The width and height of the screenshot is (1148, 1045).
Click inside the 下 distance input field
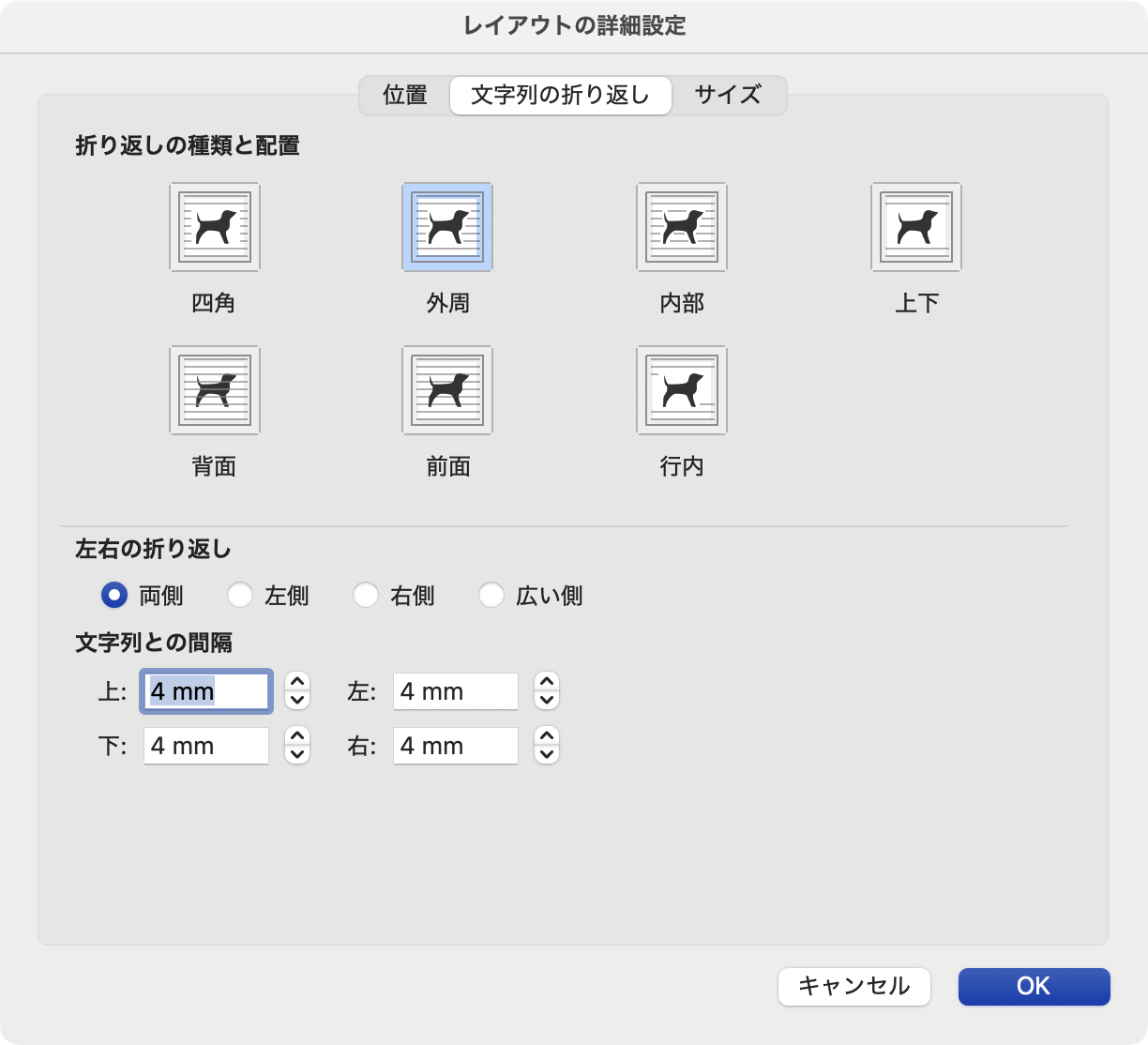[205, 746]
